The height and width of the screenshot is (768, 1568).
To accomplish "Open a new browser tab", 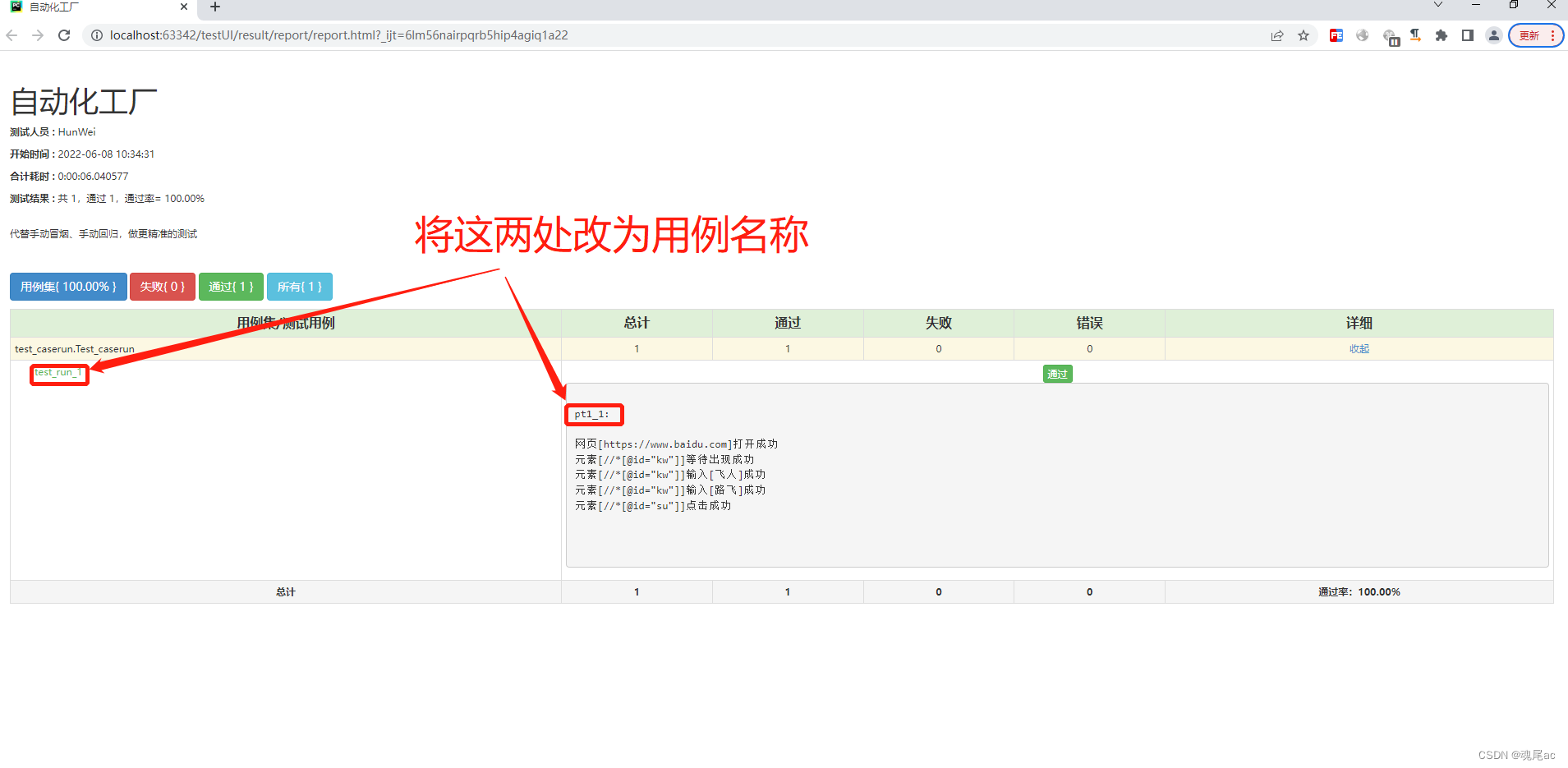I will click(x=215, y=7).
